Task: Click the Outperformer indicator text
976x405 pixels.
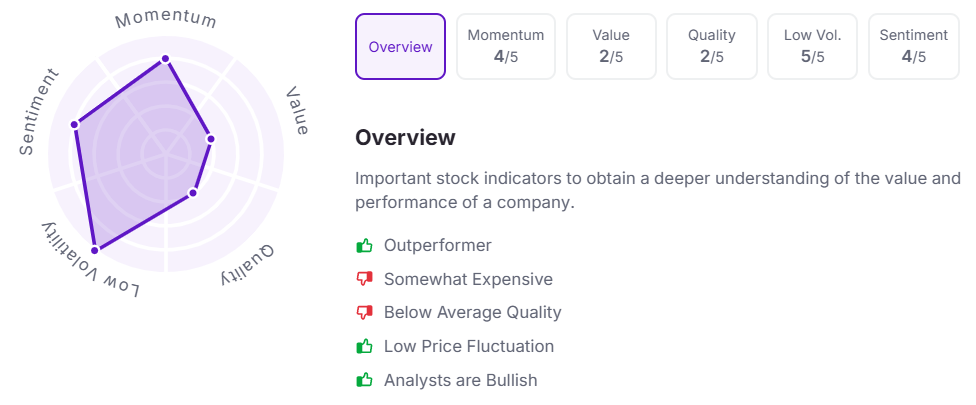Action: [x=438, y=246]
